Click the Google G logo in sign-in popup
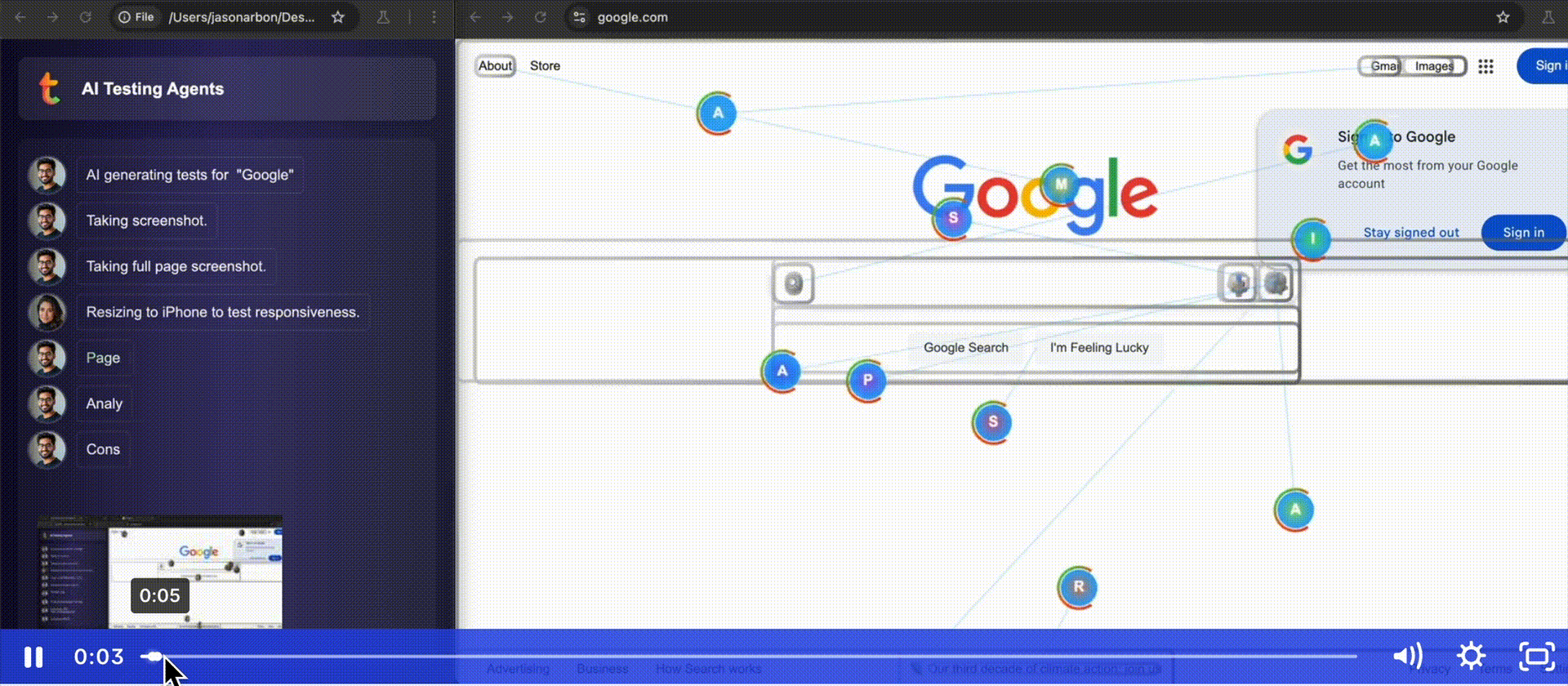This screenshot has height=686, width=1568. pos(1297,149)
